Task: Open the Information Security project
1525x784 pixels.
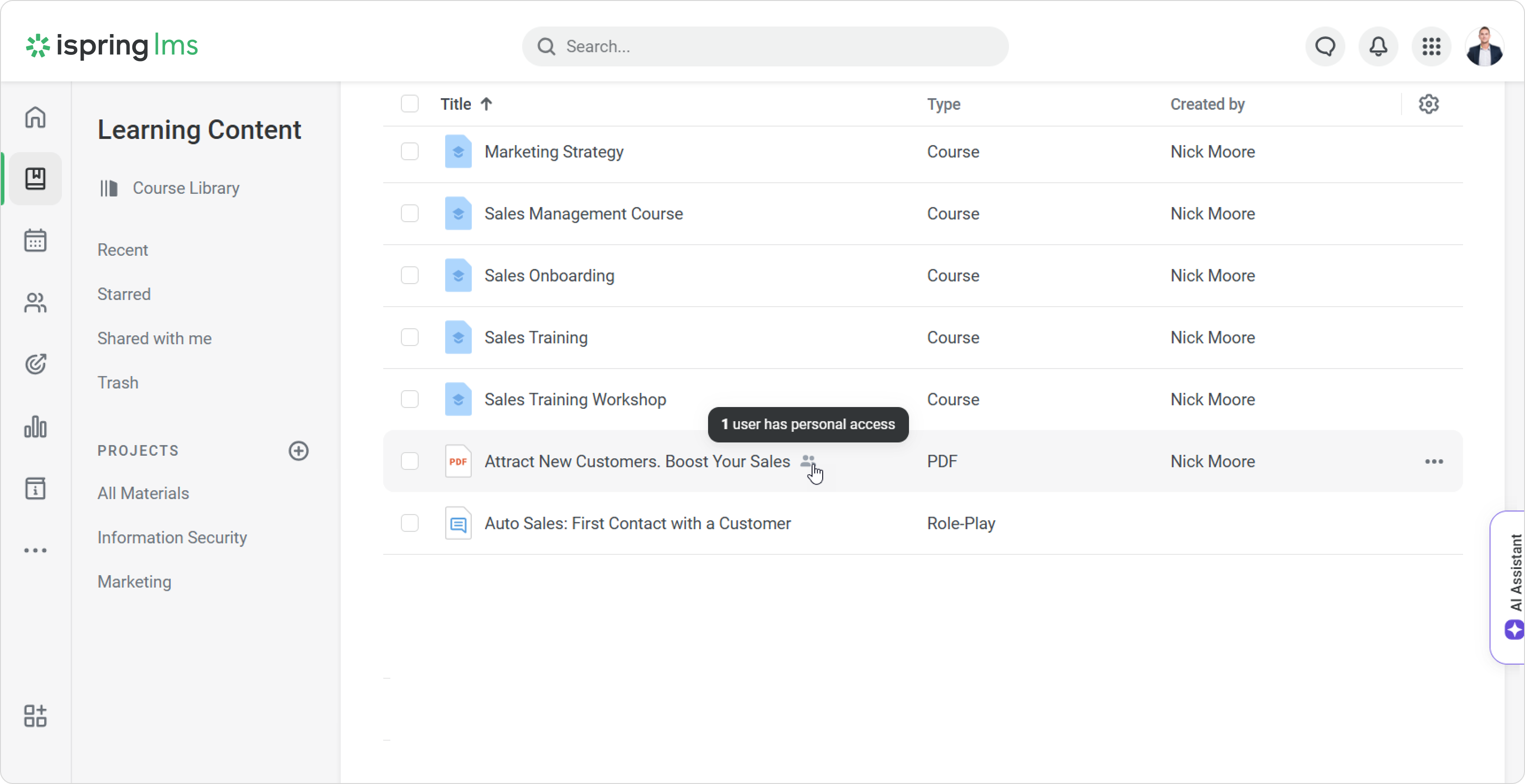Action: click(172, 537)
